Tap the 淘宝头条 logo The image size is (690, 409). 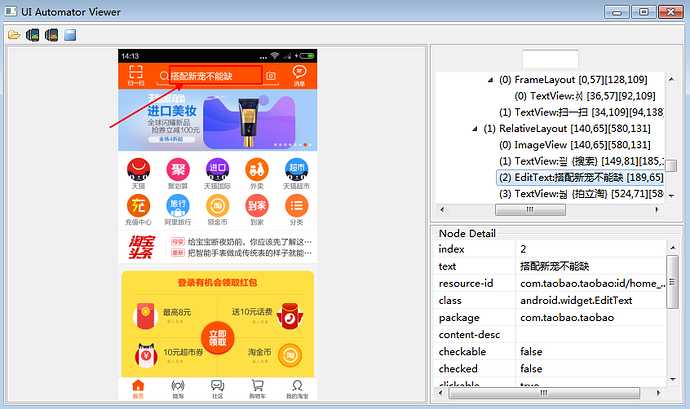[x=141, y=247]
